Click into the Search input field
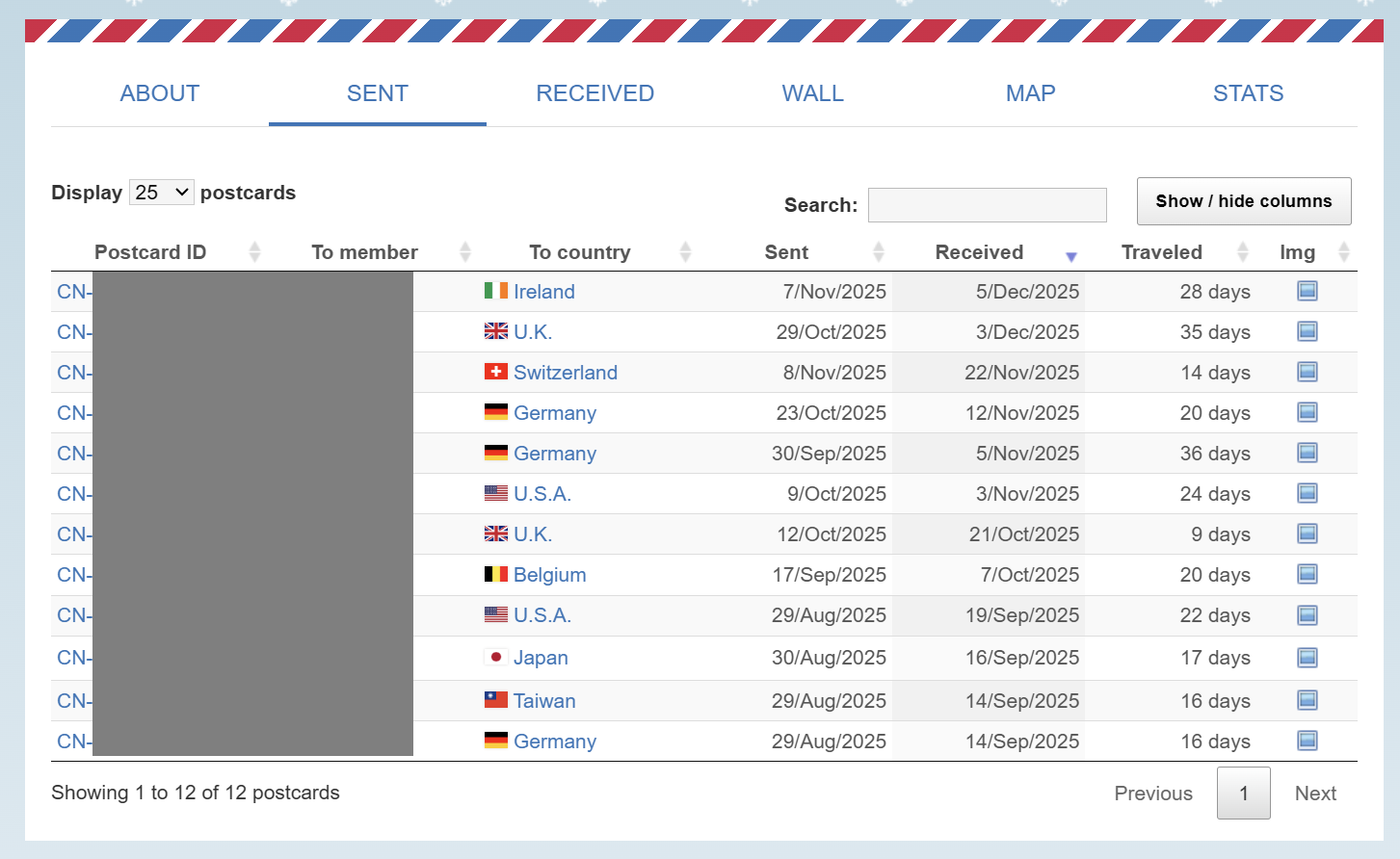 point(987,205)
